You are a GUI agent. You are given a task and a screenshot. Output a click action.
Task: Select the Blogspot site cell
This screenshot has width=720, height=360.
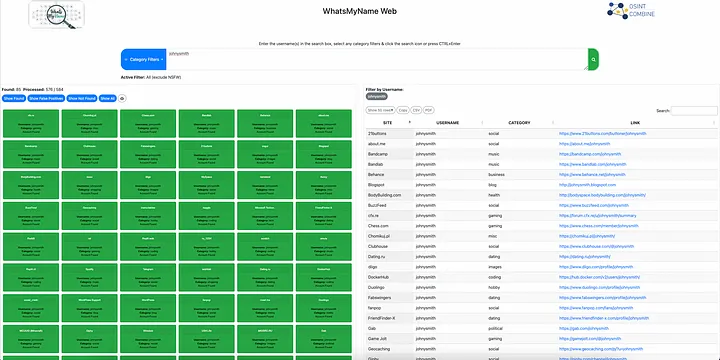389,185
